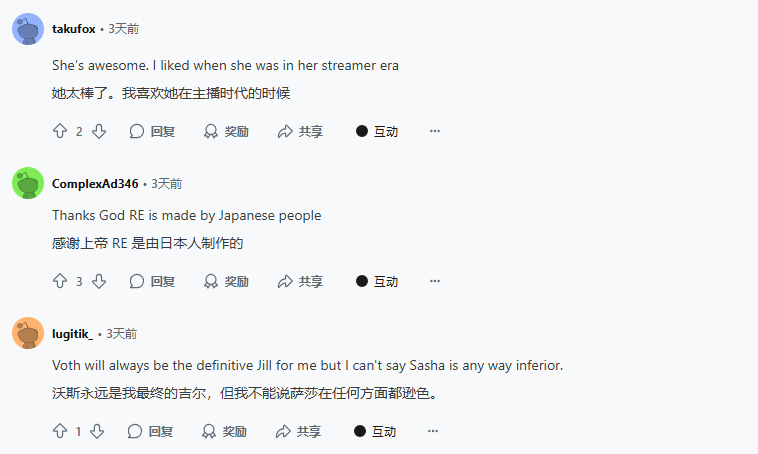This screenshot has height=454, width=758.
Task: Reply to lugitik_'s comment
Action: (x=152, y=431)
